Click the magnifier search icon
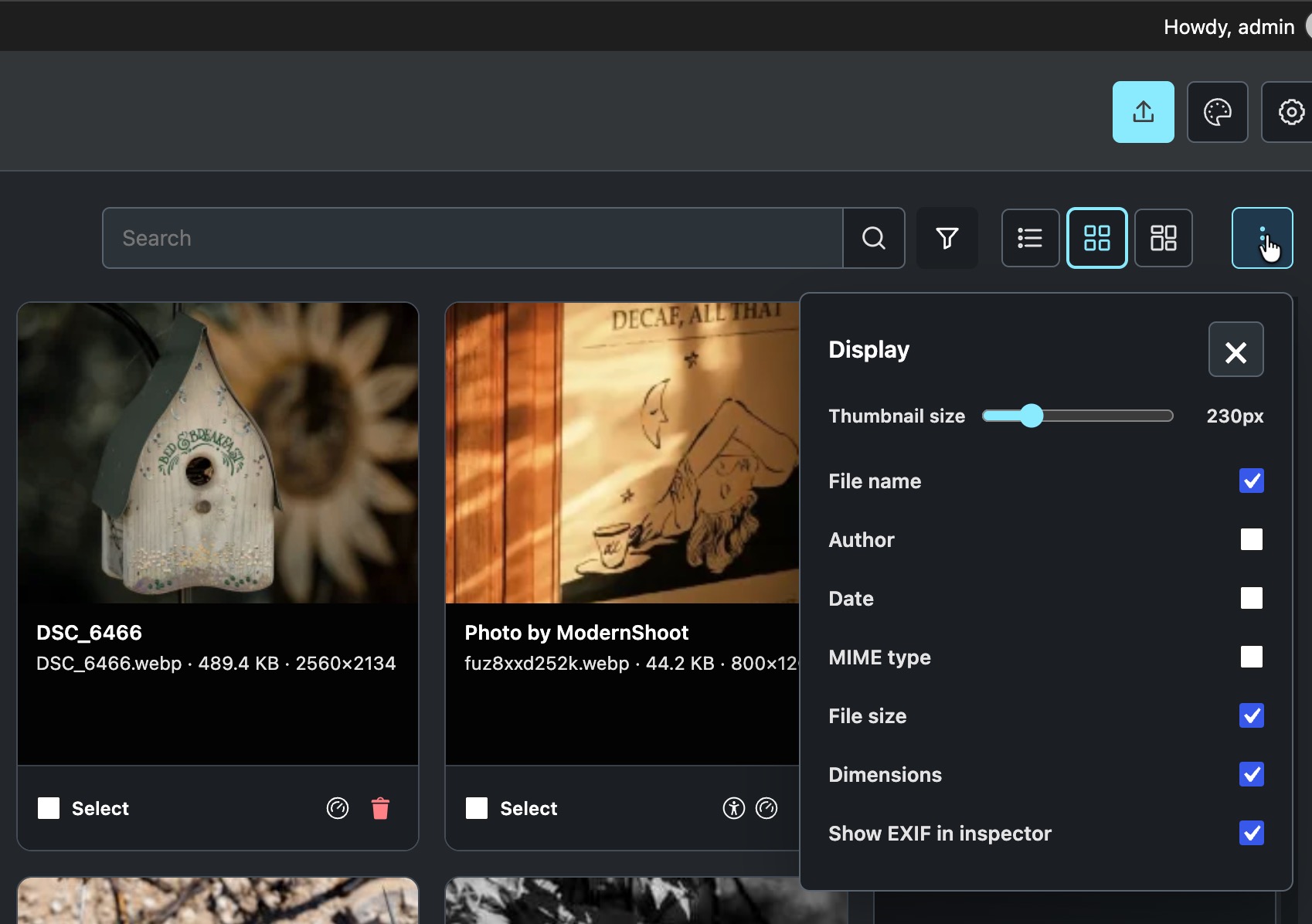Viewport: 1312px width, 924px height. [874, 238]
